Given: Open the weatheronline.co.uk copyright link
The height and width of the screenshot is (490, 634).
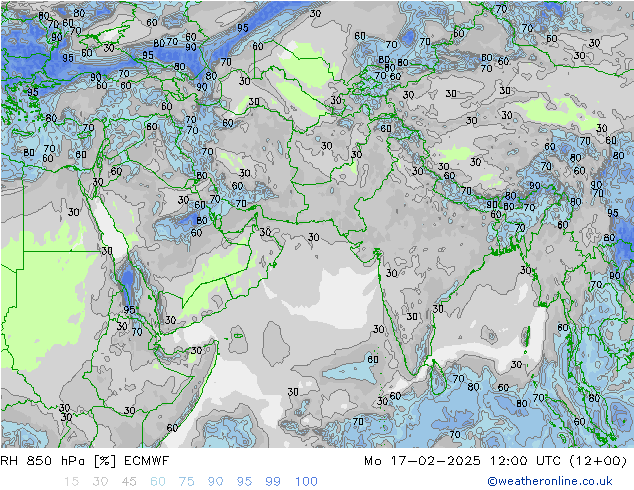Looking at the screenshot, I should 549,481.
